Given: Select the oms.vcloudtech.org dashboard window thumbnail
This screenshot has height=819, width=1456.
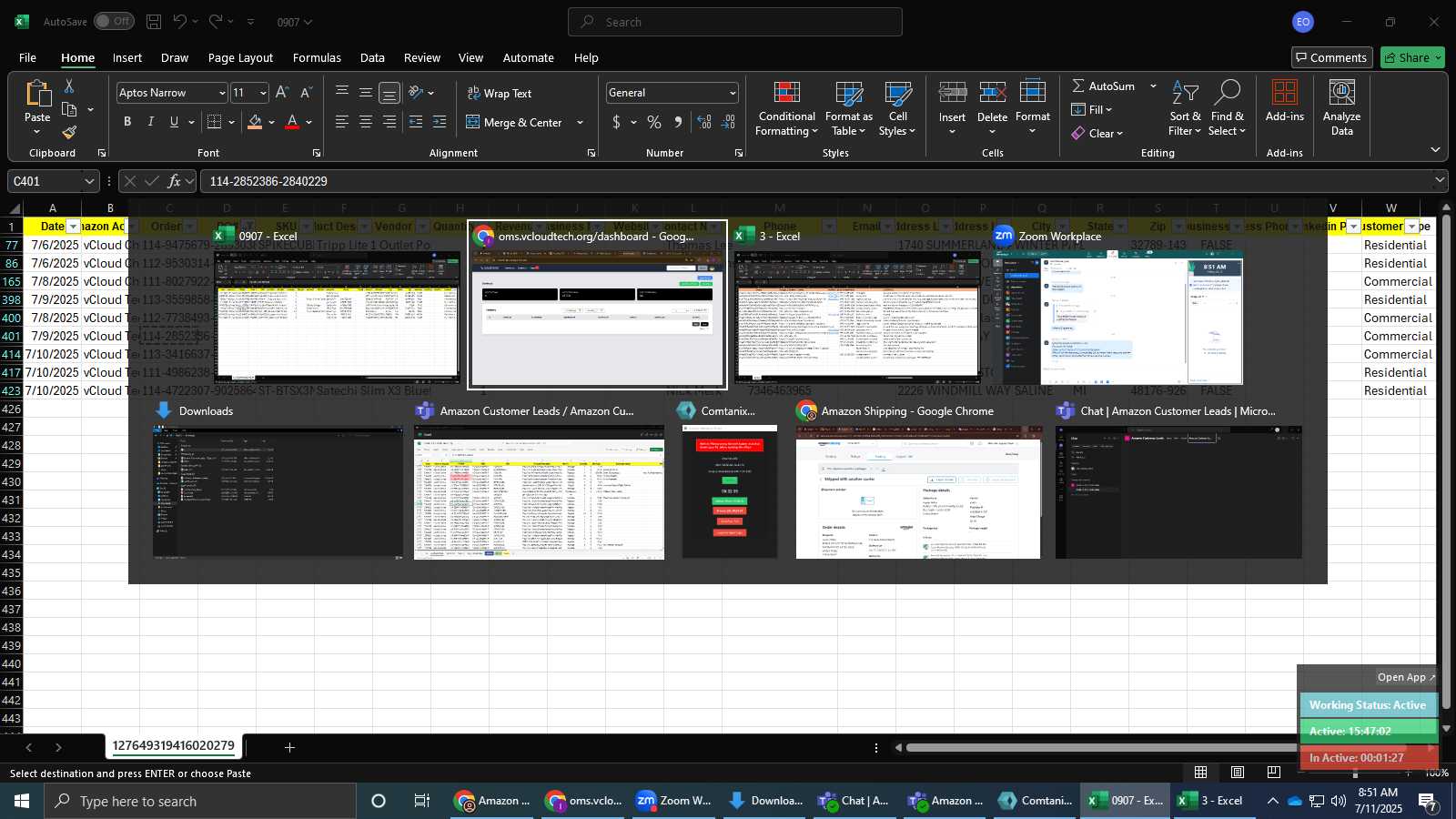Looking at the screenshot, I should (598, 305).
